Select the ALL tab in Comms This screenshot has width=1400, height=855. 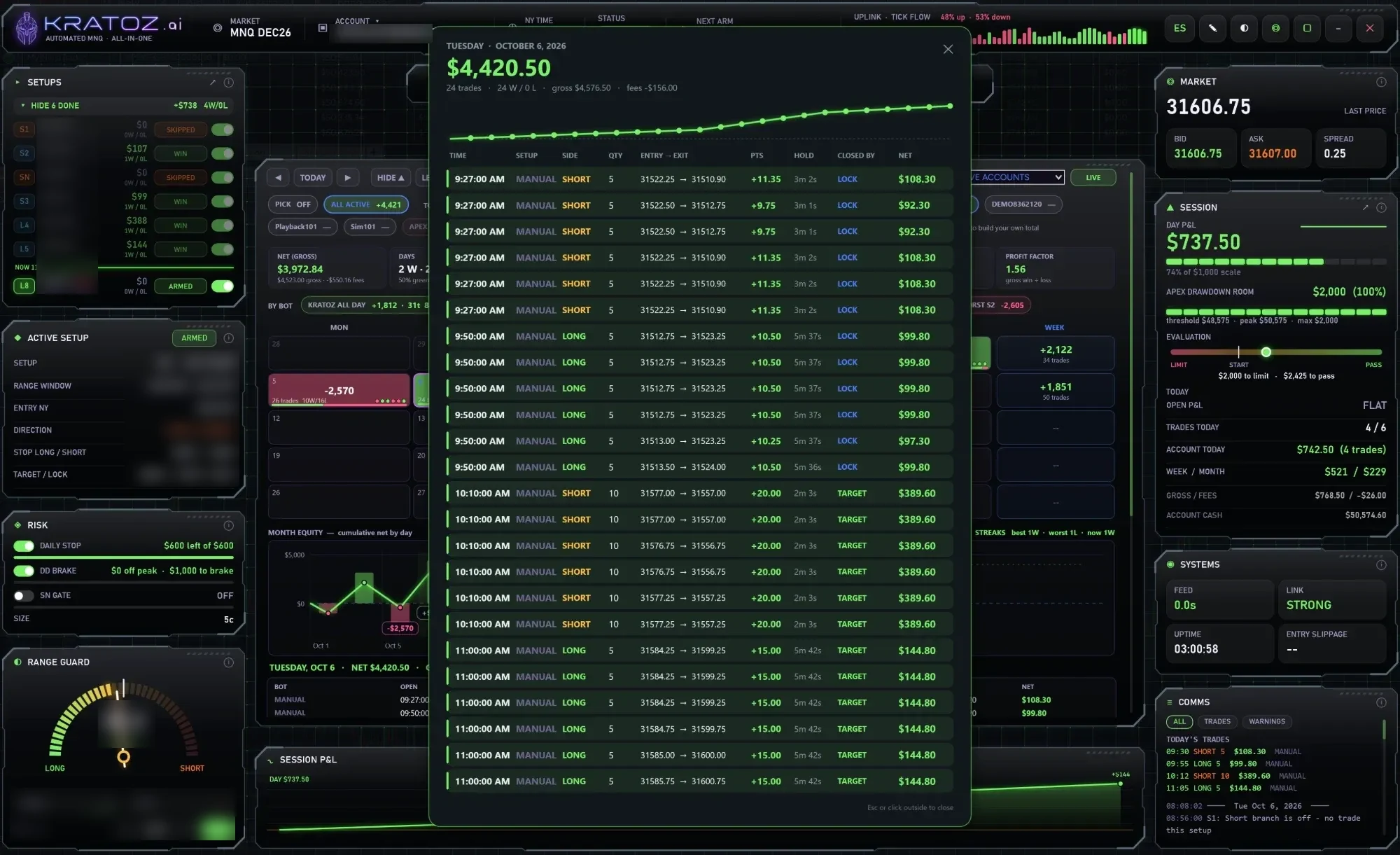click(1179, 721)
